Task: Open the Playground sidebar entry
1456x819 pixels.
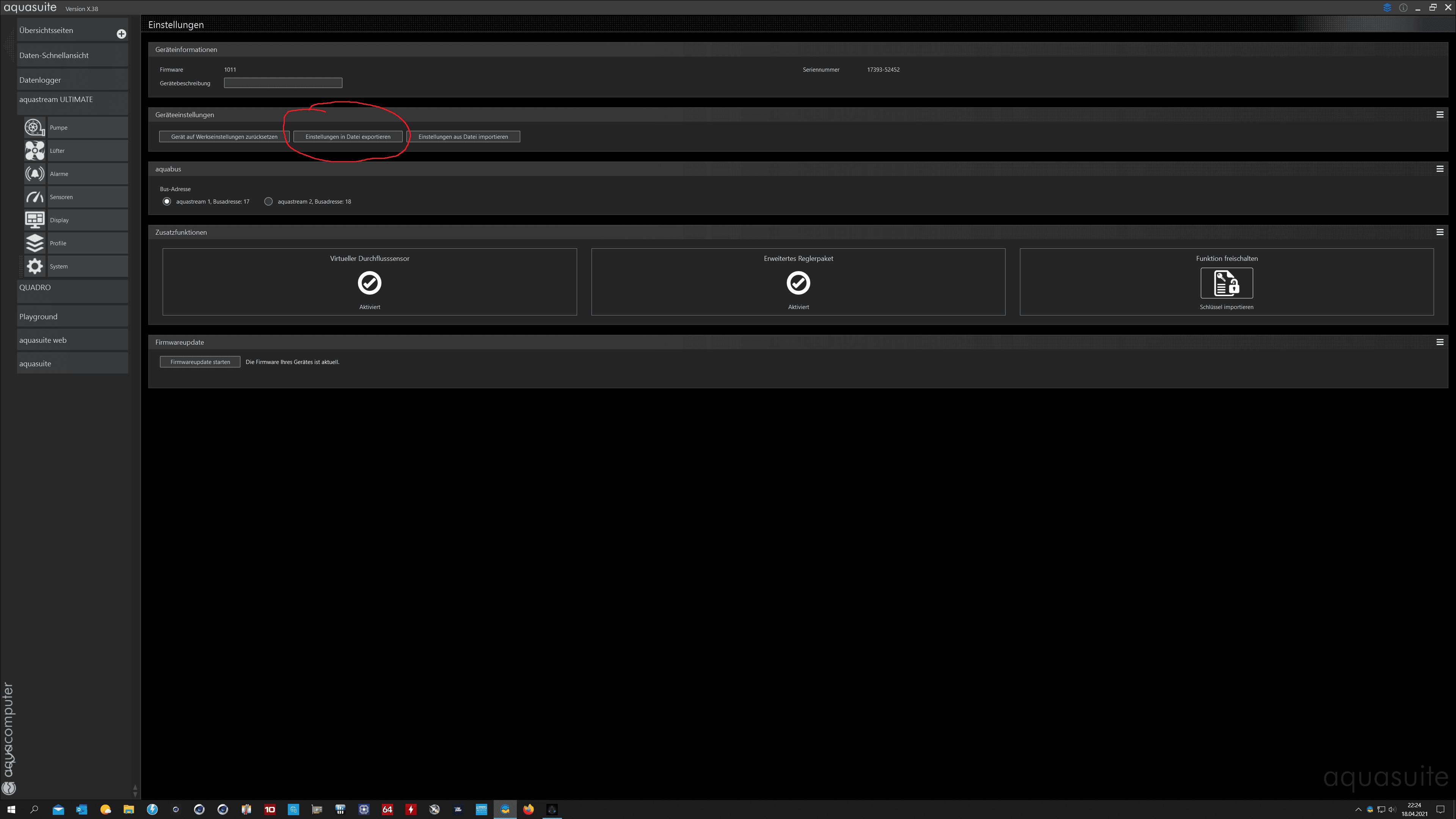Action: 38,317
